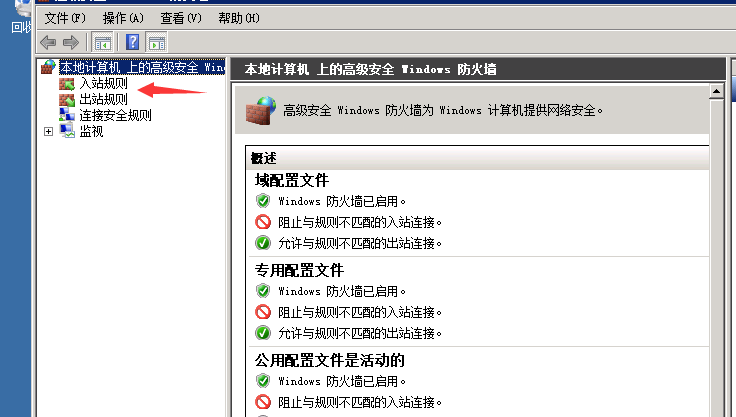Image resolution: width=736 pixels, height=417 pixels.
Task: Click the 连接安全规则 computers icon
Action: tap(67, 115)
